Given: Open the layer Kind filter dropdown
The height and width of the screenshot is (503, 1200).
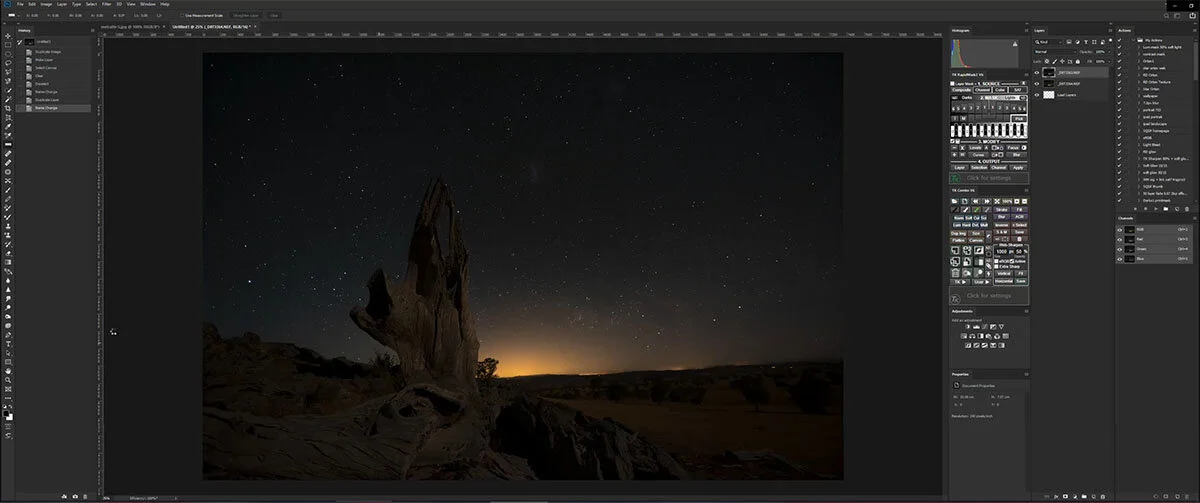Looking at the screenshot, I should [x=1048, y=42].
